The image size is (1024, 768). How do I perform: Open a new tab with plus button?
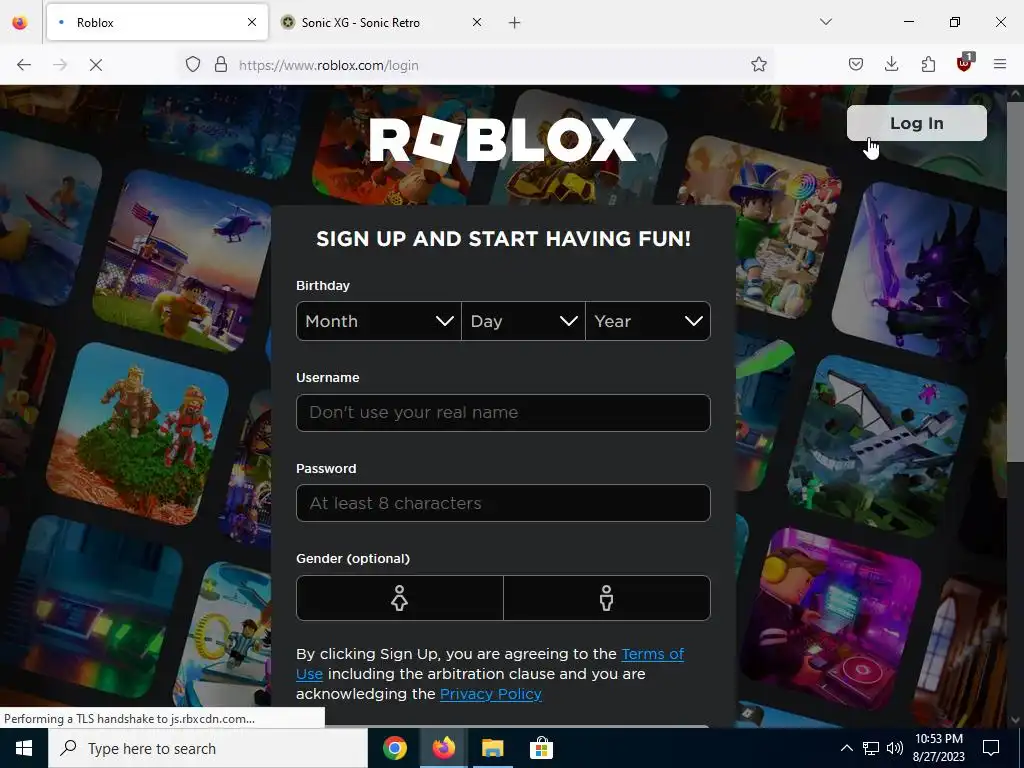pos(515,23)
